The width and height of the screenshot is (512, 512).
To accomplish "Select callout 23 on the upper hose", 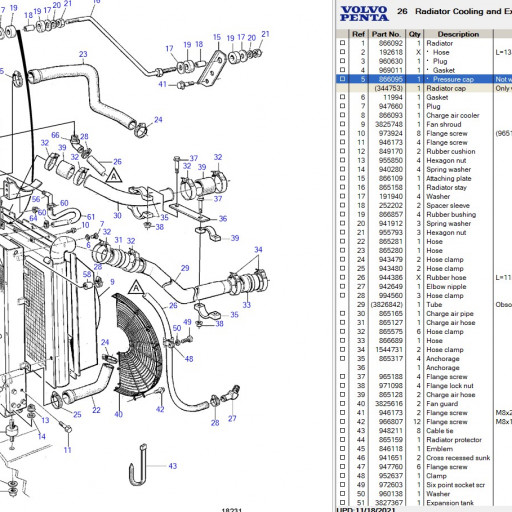I will 83,54.
